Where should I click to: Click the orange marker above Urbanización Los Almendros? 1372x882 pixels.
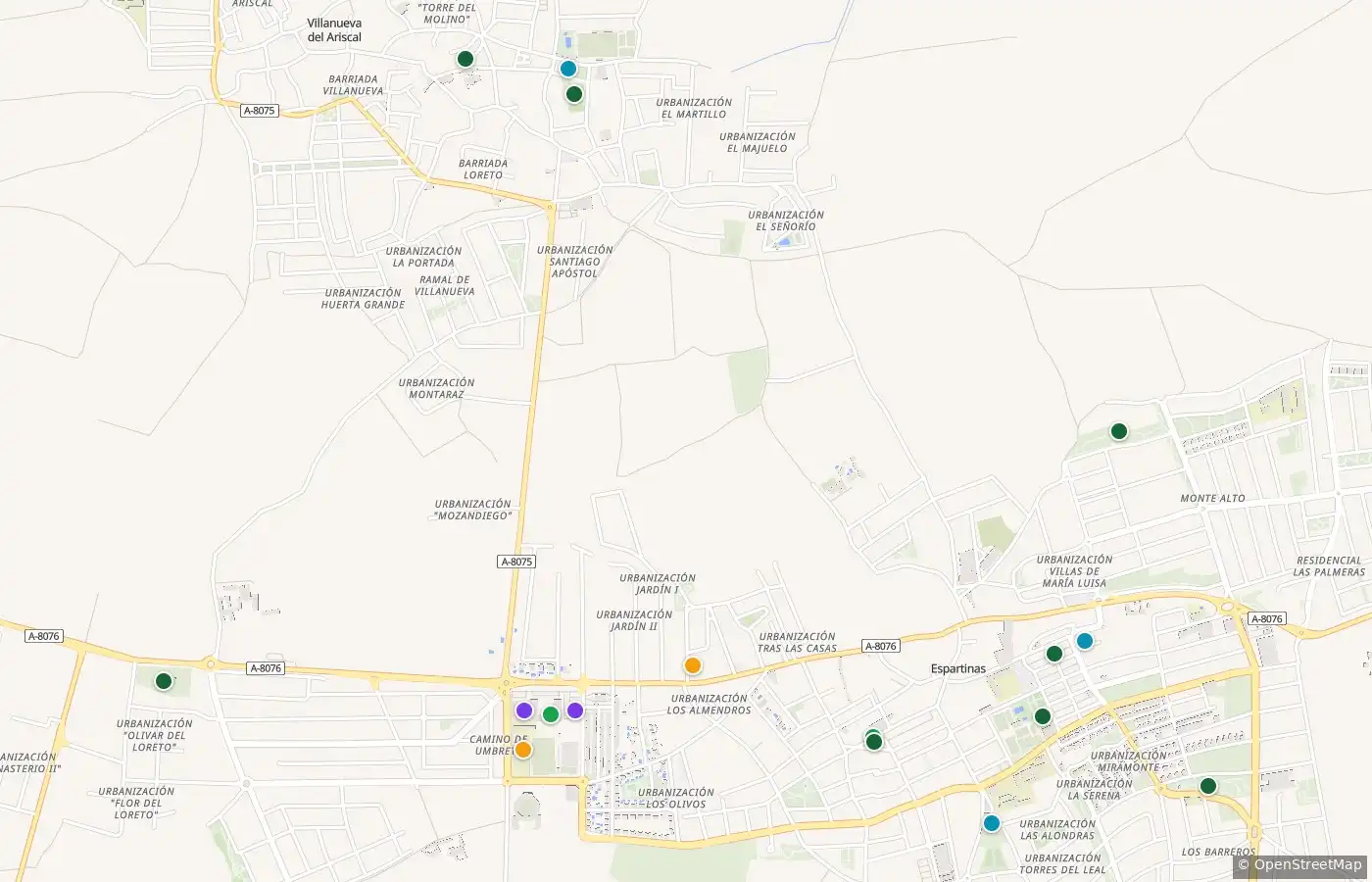pos(693,665)
